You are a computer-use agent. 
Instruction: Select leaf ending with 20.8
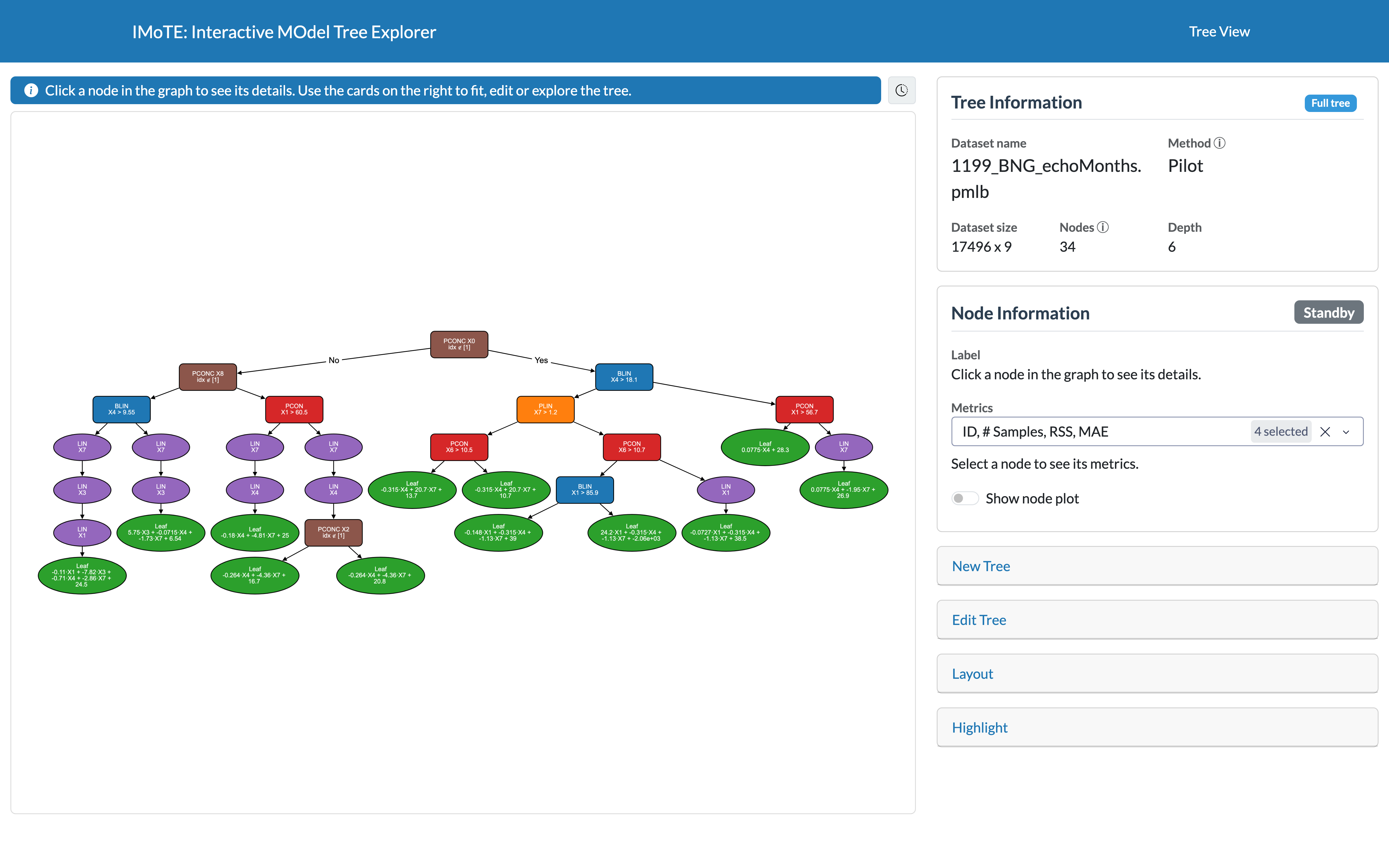381,575
